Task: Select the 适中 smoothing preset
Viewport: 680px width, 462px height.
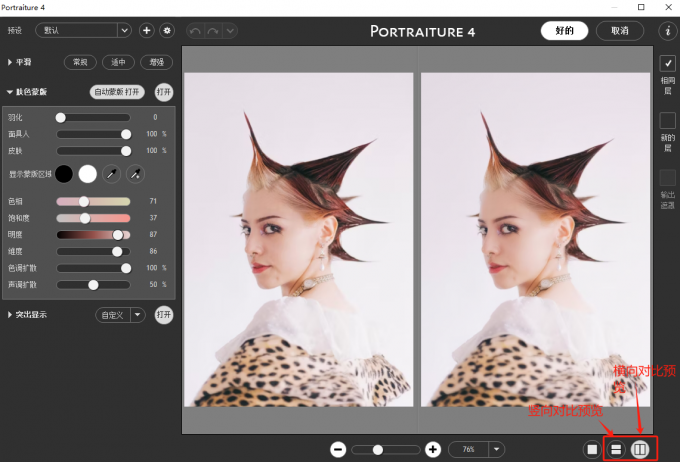Action: point(118,62)
